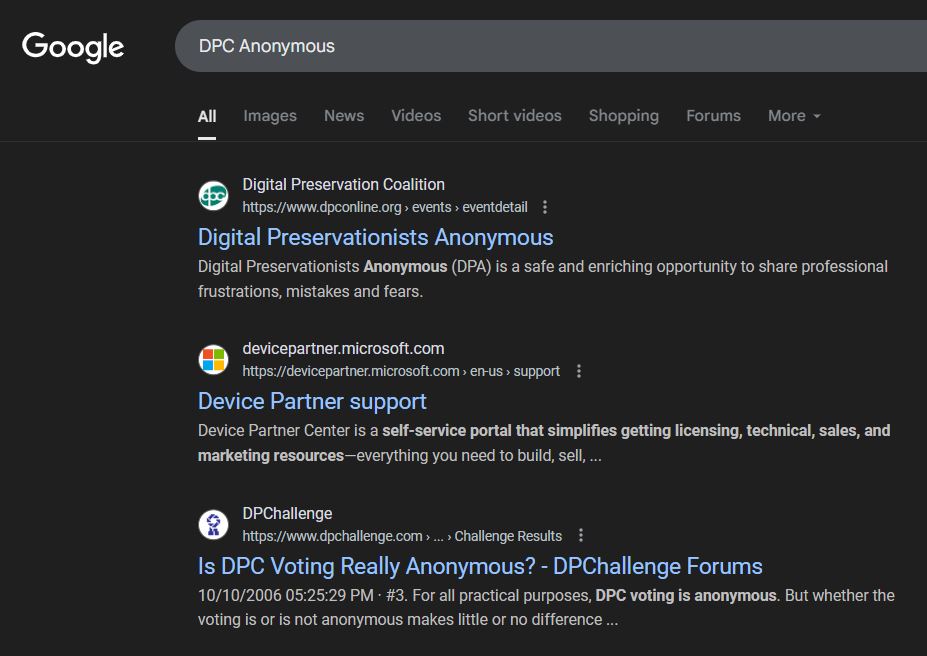The width and height of the screenshot is (927, 656).
Task: Click the DPChallenge site name
Action: coord(287,514)
